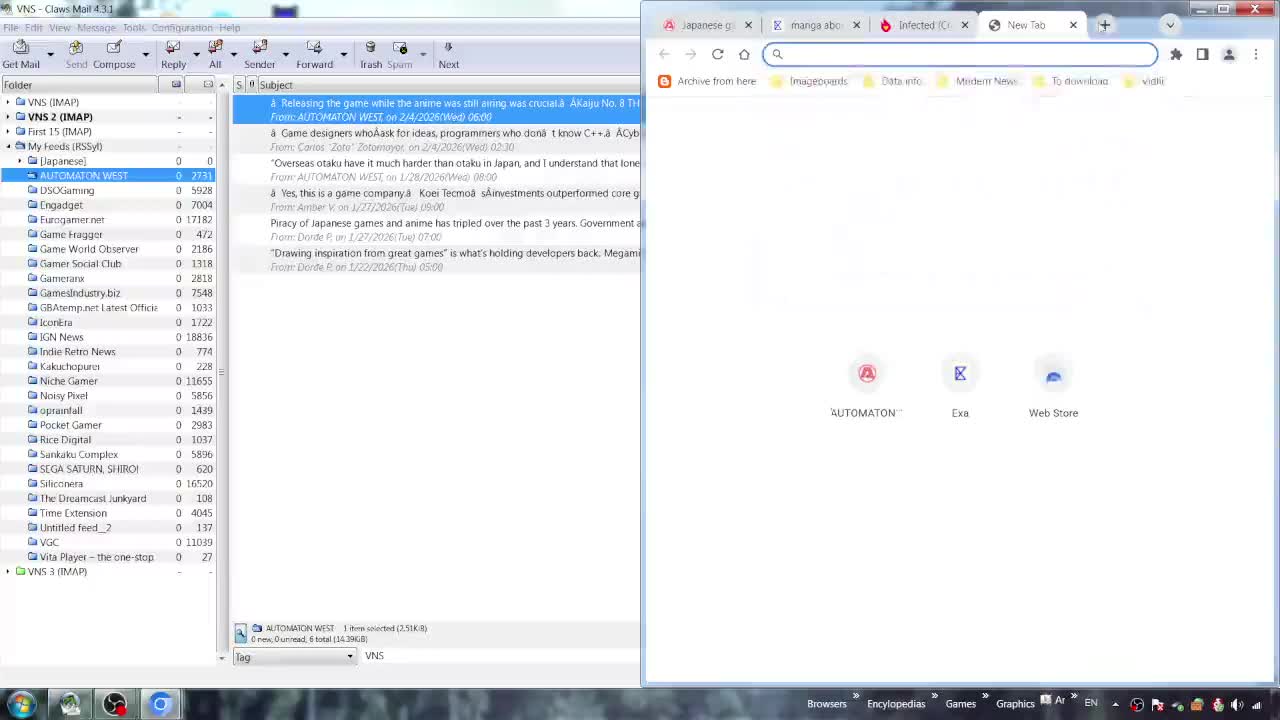
Task: Open the Chrome extensions puzzle icon
Action: (1176, 54)
